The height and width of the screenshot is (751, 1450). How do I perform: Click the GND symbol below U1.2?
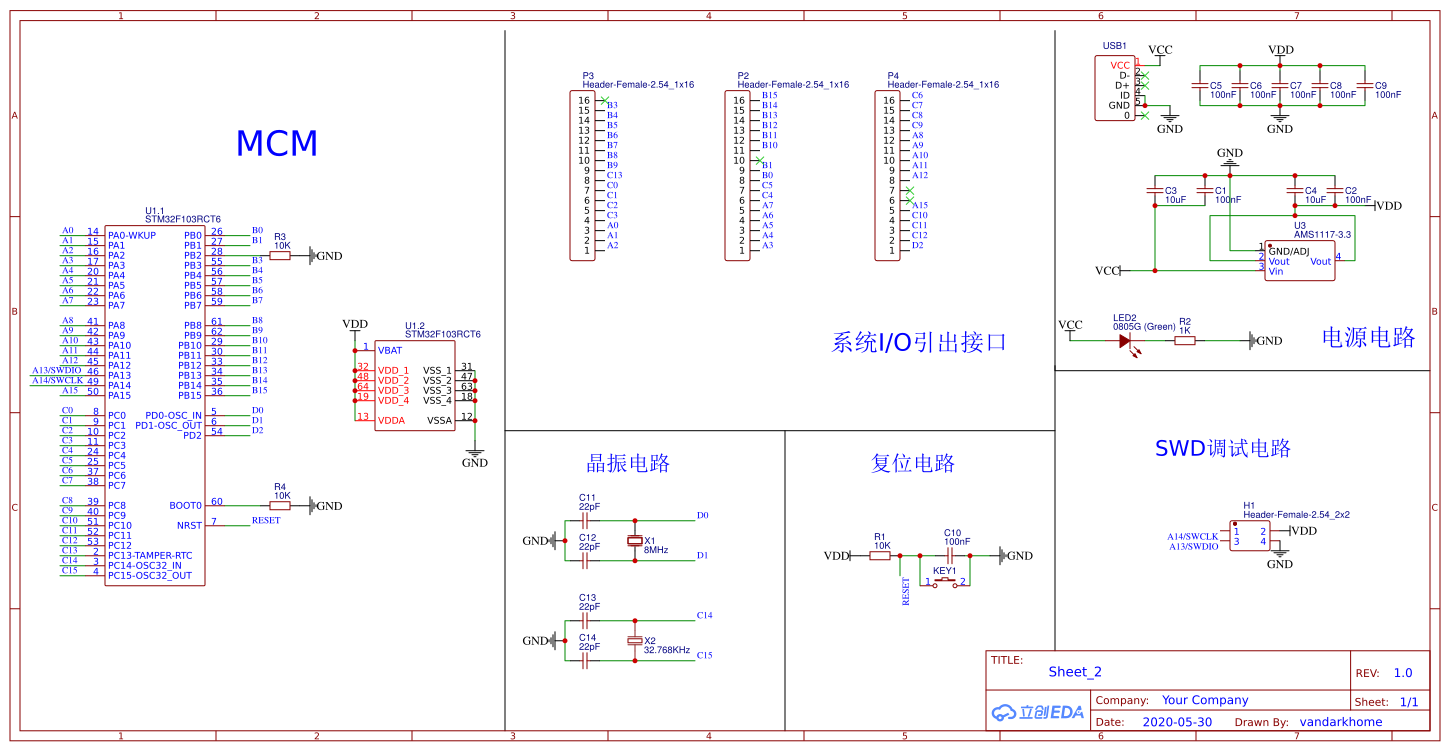point(475,456)
